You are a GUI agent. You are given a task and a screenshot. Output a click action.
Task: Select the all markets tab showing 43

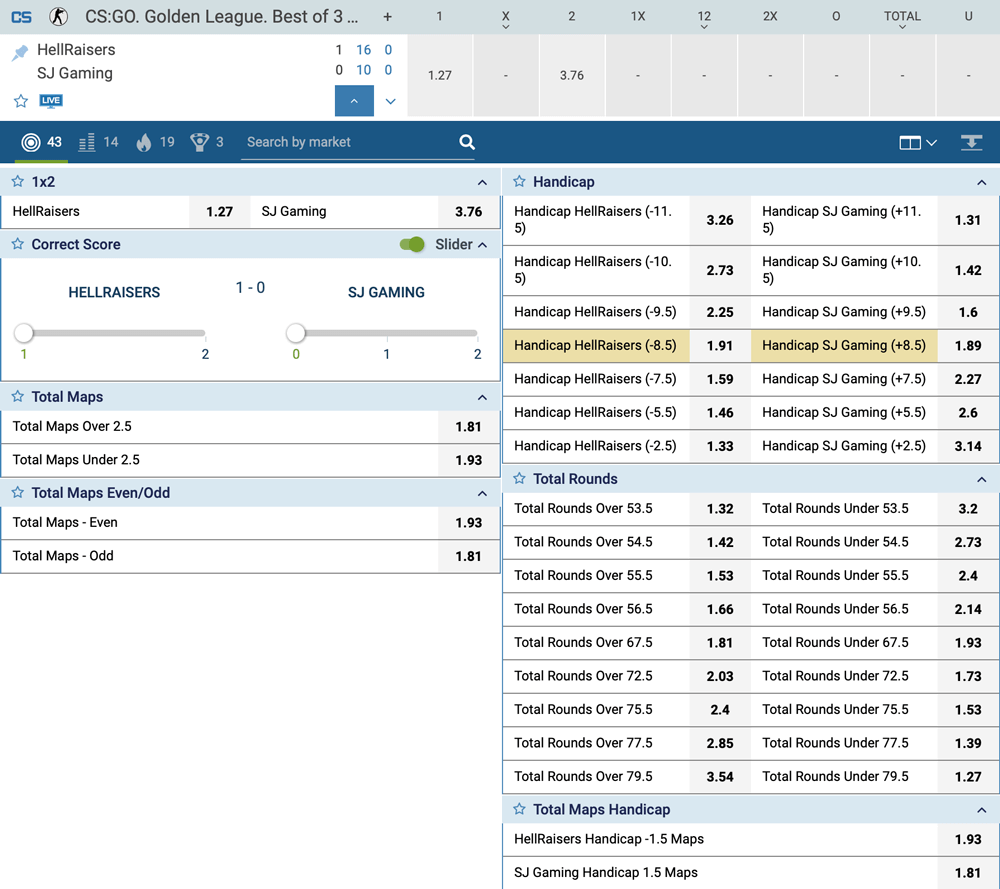41,142
